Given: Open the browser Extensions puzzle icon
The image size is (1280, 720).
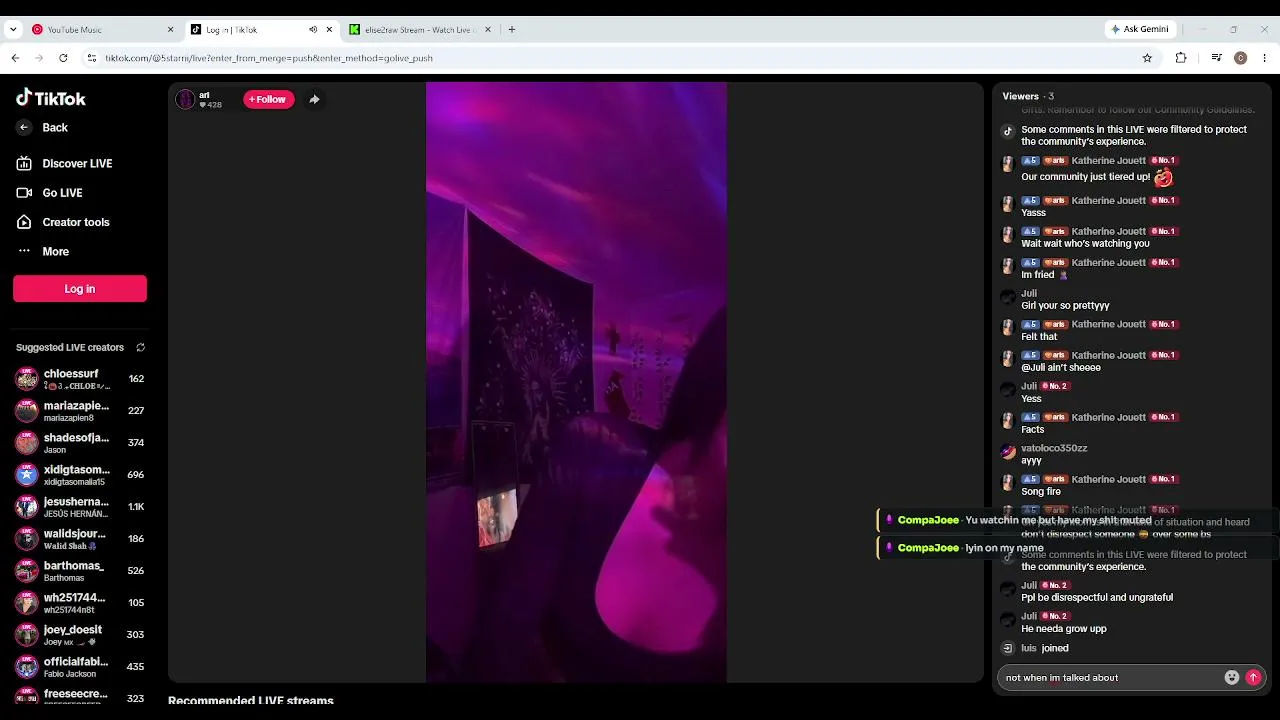Looking at the screenshot, I should tap(1181, 58).
